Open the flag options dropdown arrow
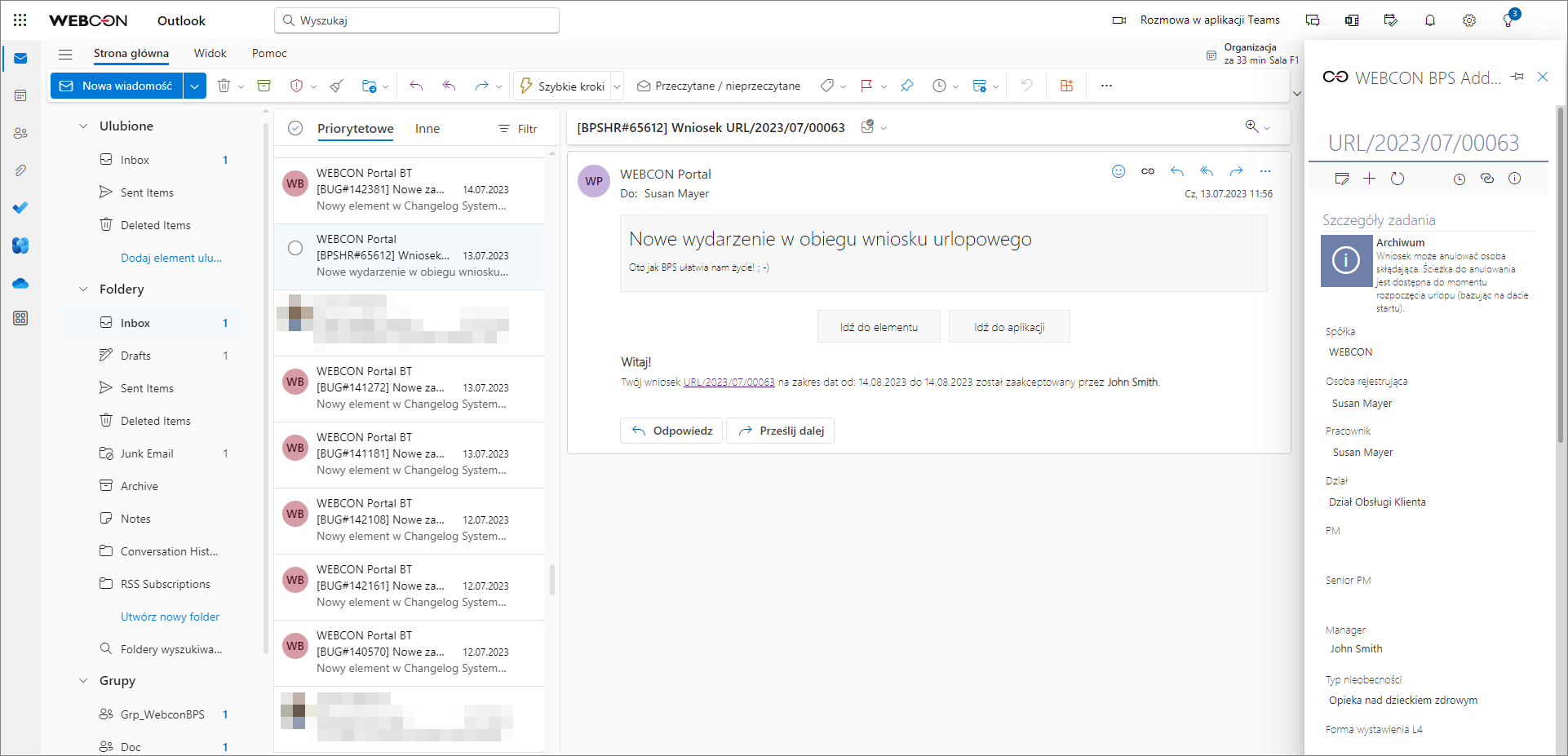This screenshot has width=1568, height=756. [884, 86]
